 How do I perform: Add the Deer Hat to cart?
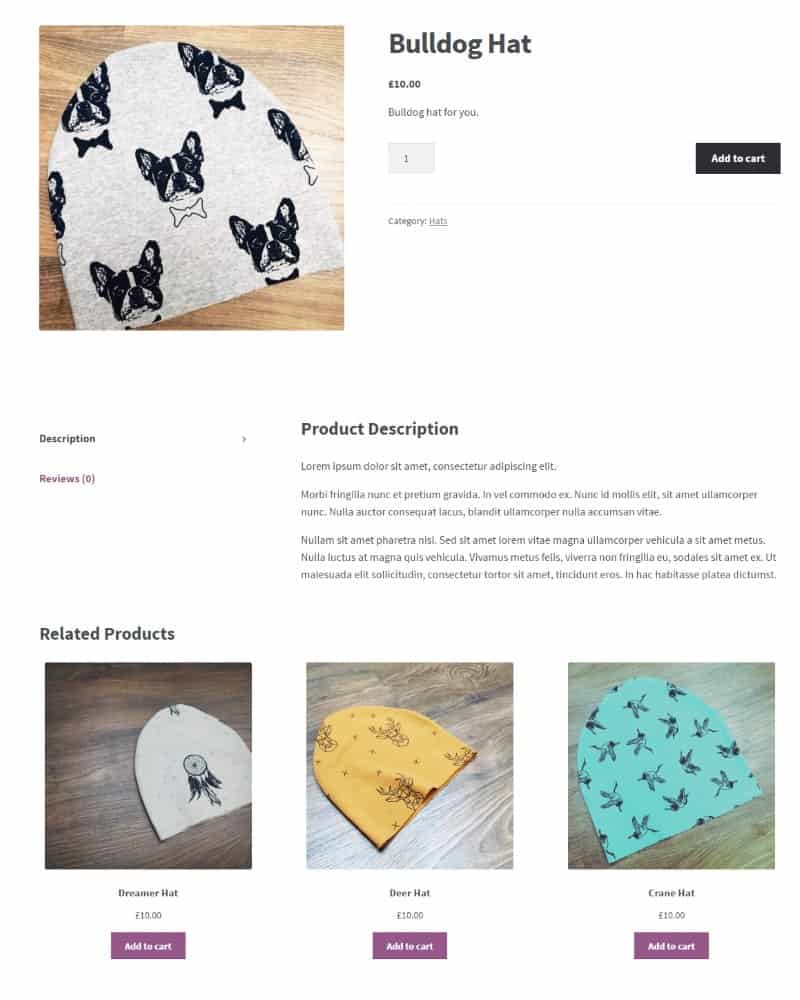coord(410,946)
